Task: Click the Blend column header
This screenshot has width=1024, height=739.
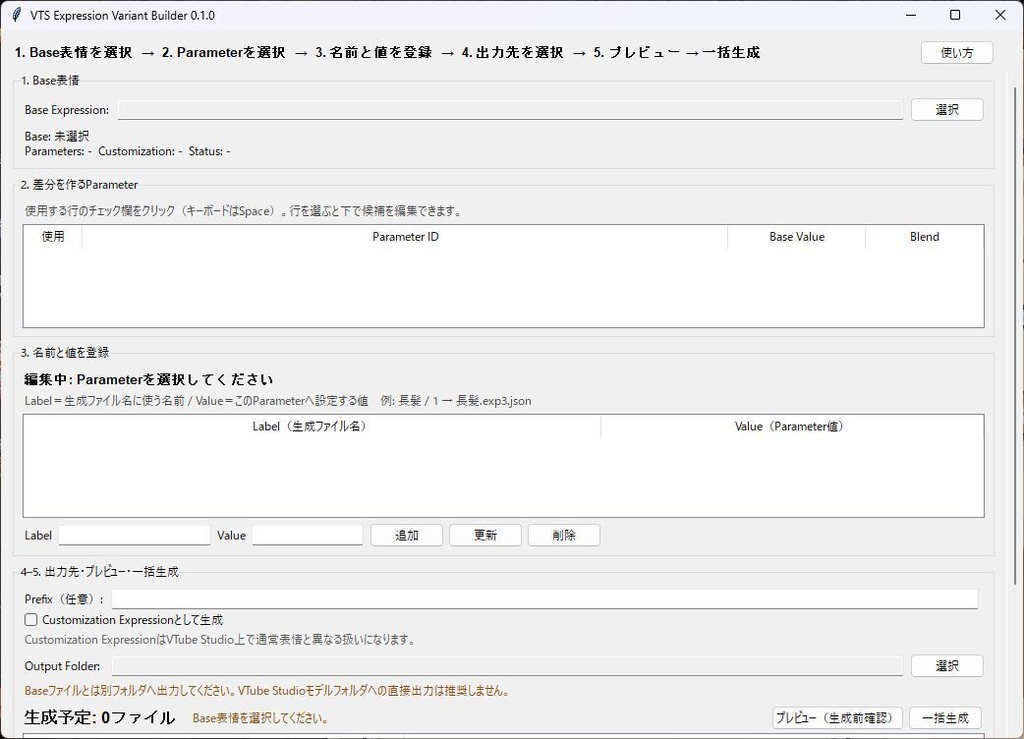Action: 925,236
